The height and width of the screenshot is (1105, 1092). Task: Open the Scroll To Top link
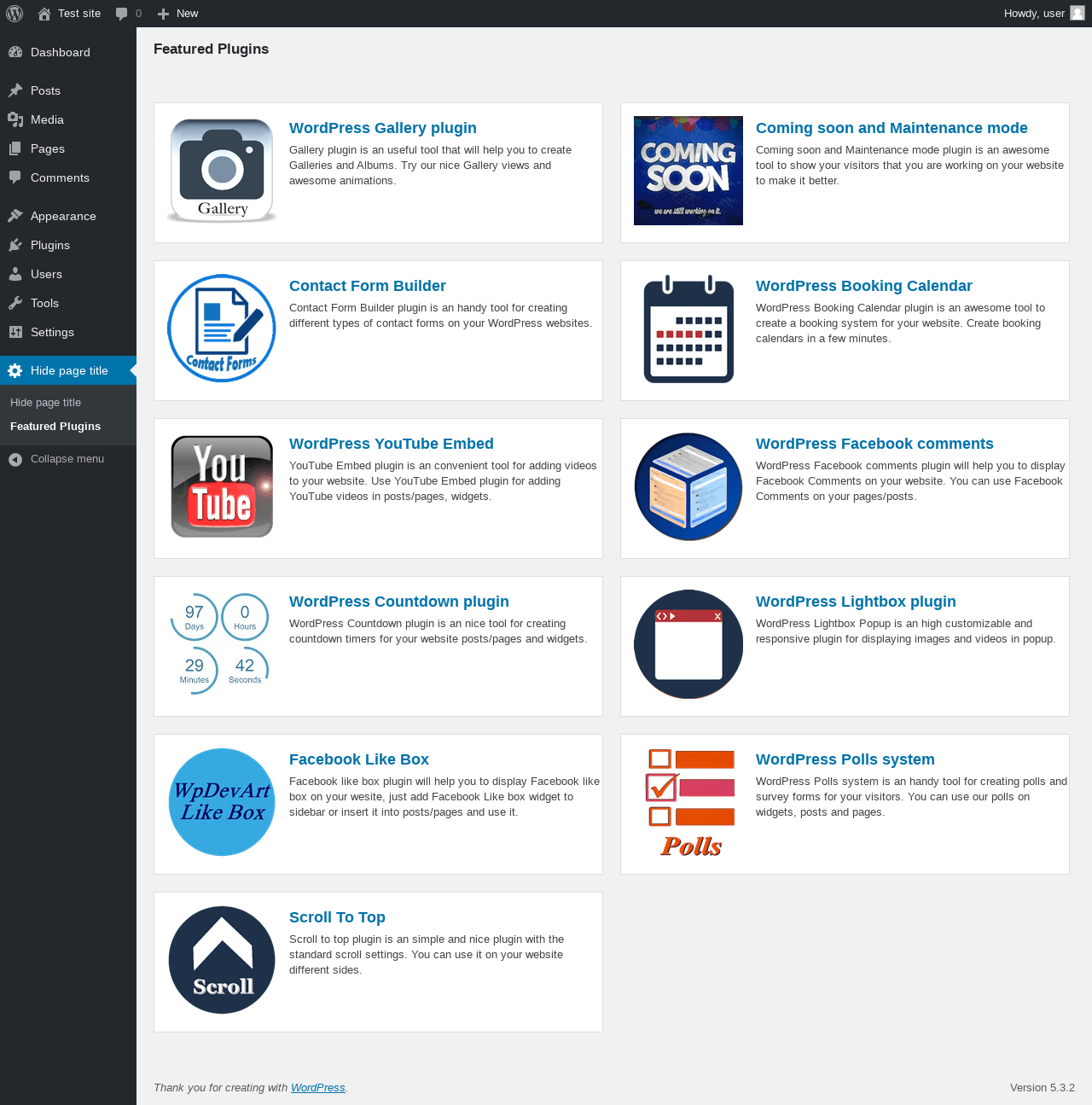click(337, 917)
